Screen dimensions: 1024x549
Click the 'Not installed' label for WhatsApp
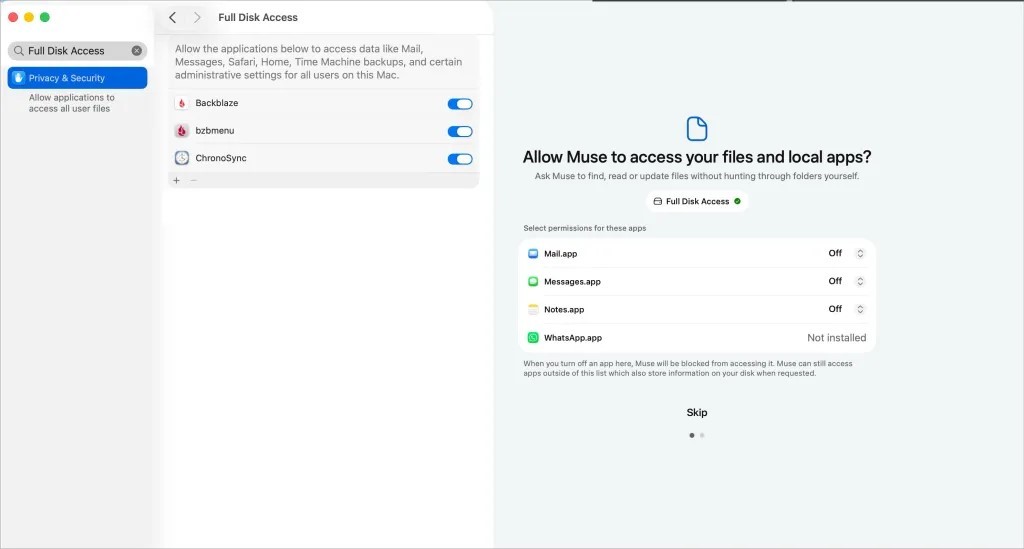(837, 337)
